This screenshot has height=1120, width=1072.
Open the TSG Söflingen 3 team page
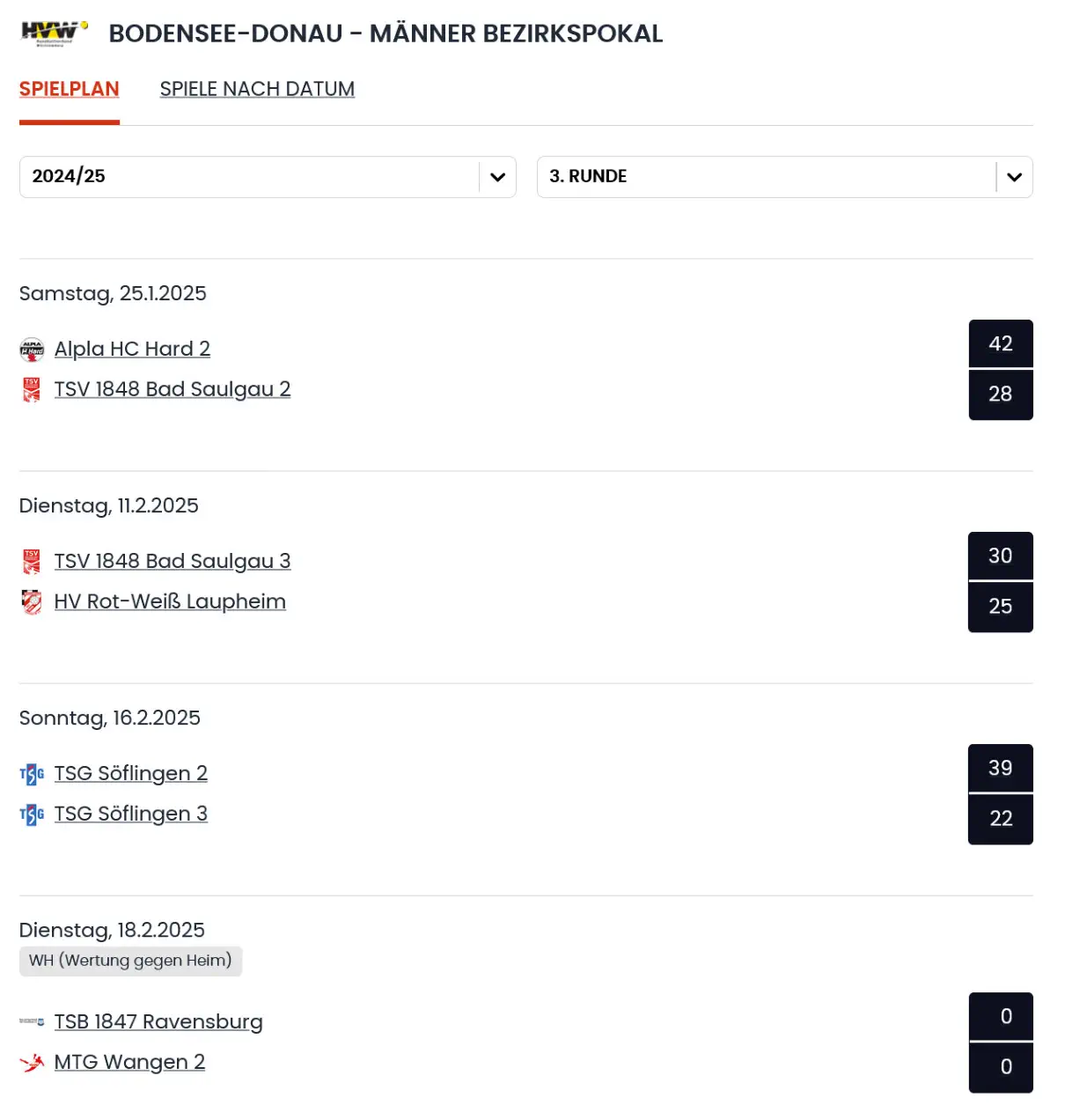[130, 814]
